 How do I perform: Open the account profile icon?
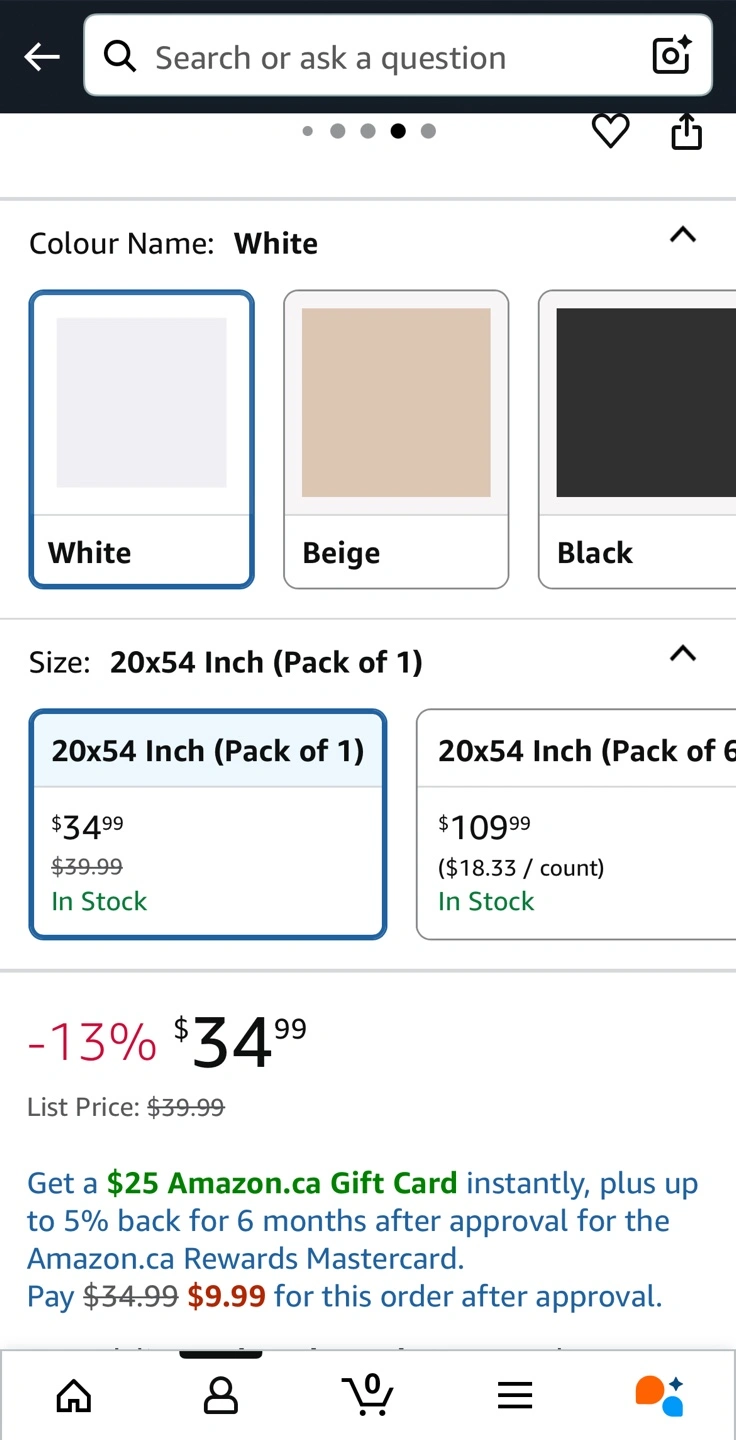pyautogui.click(x=220, y=1395)
